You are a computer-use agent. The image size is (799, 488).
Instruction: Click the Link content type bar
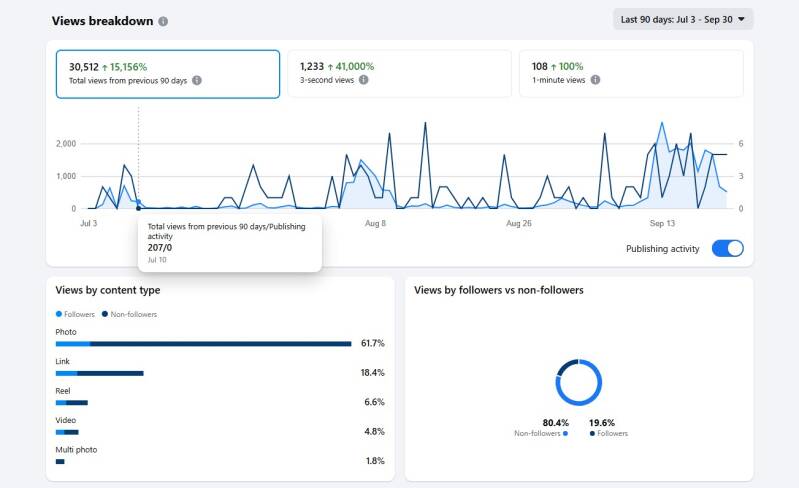100,373
